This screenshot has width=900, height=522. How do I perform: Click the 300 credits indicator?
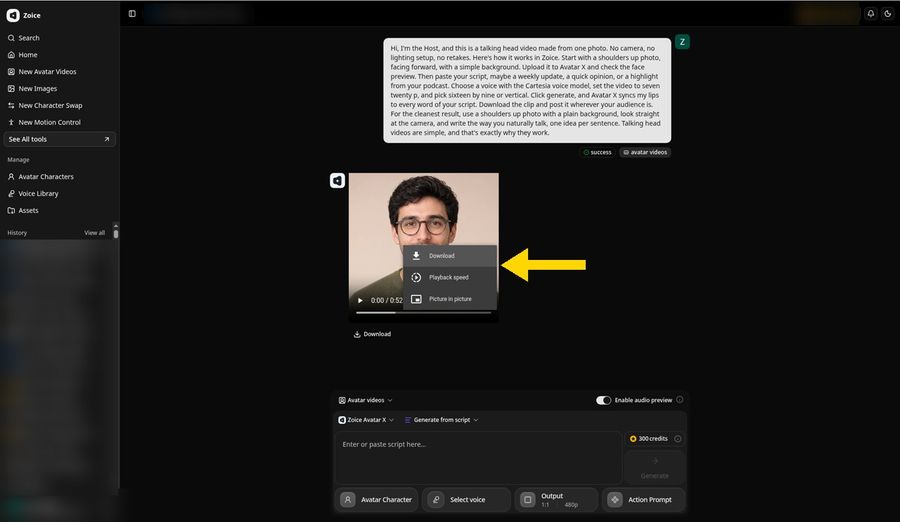[x=649, y=439]
